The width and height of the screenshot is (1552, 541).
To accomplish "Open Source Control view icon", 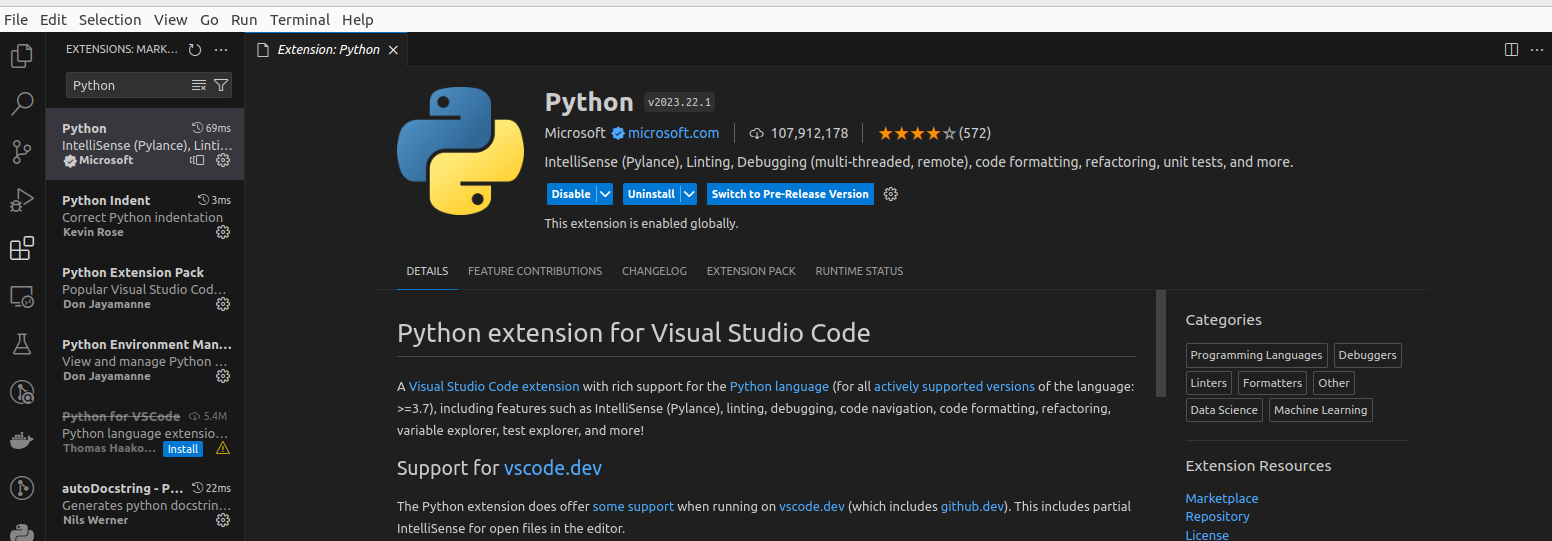I will 22,152.
